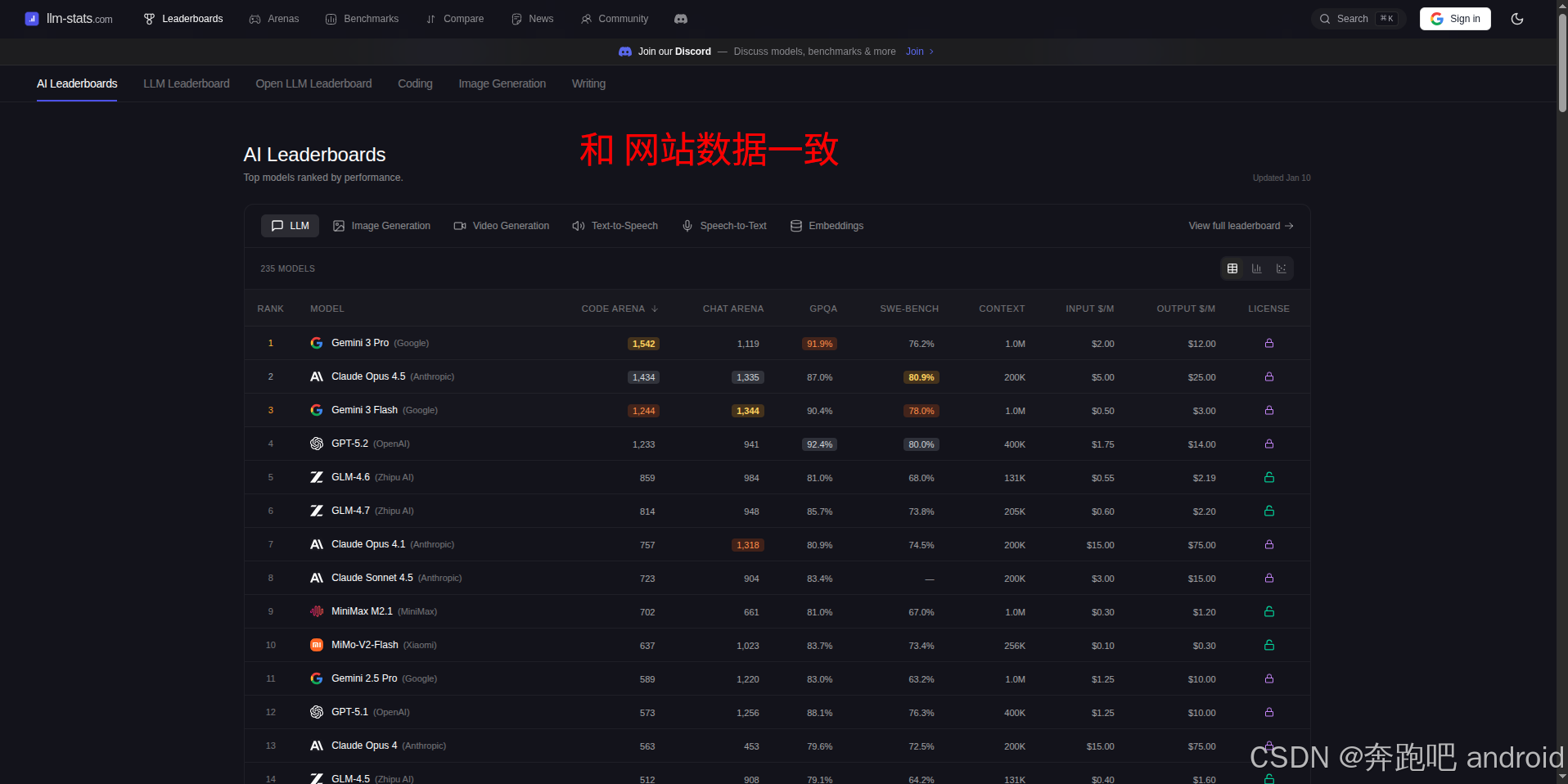Viewport: 1568px width, 784px height.
Task: Click View full leaderboard link
Action: 1240,226
